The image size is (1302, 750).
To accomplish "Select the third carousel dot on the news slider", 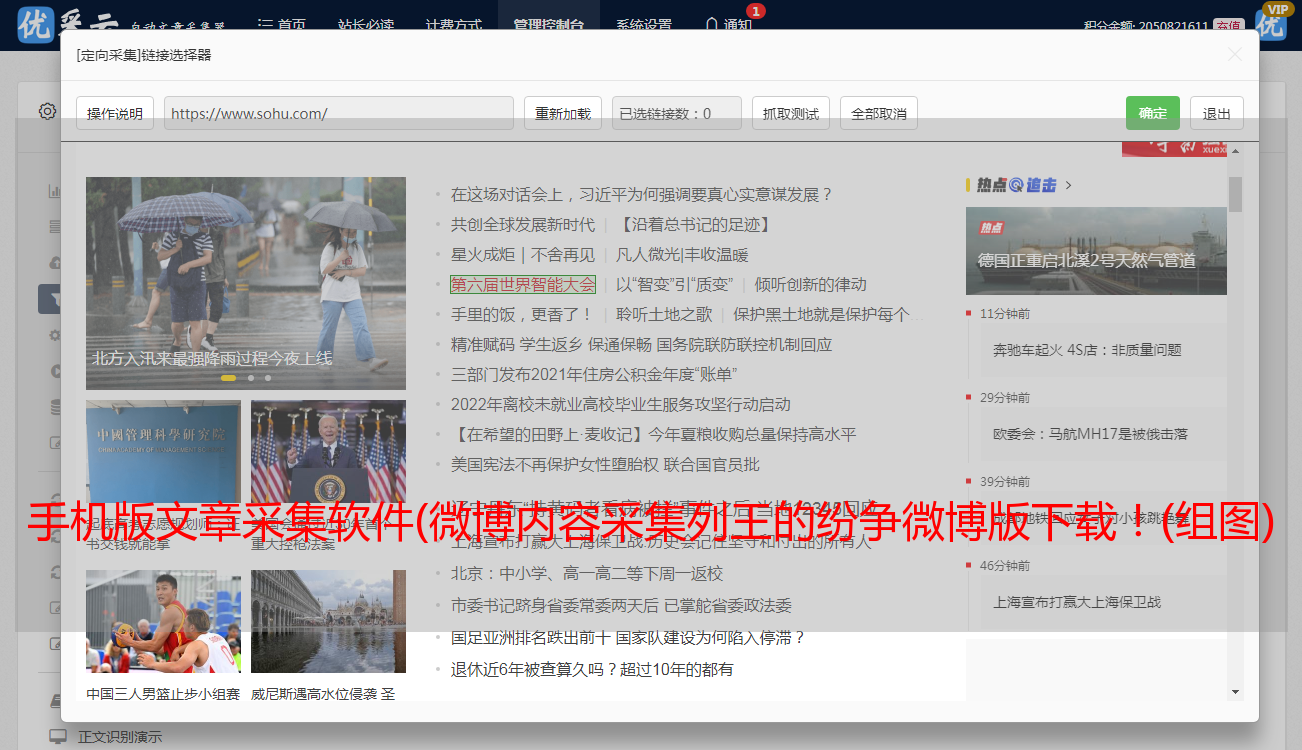I will (268, 378).
